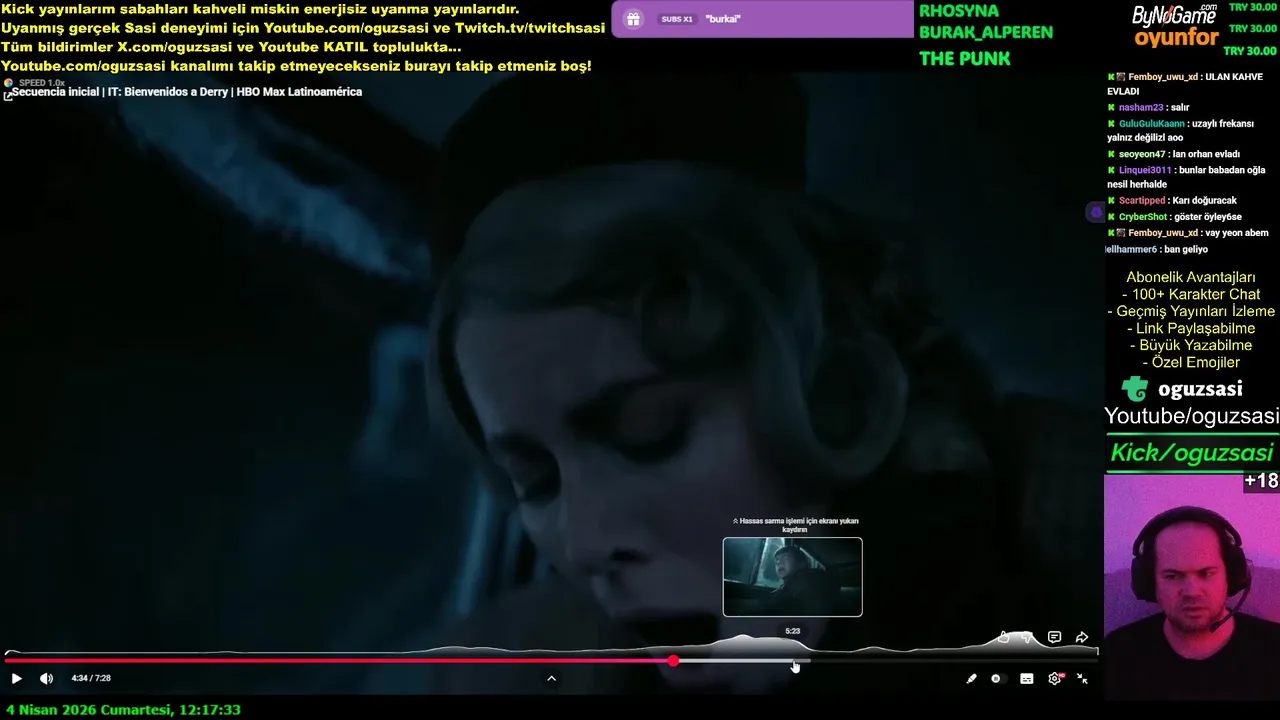Click the SPEED 1.0x indicator
The height and width of the screenshot is (720, 1280).
(41, 83)
